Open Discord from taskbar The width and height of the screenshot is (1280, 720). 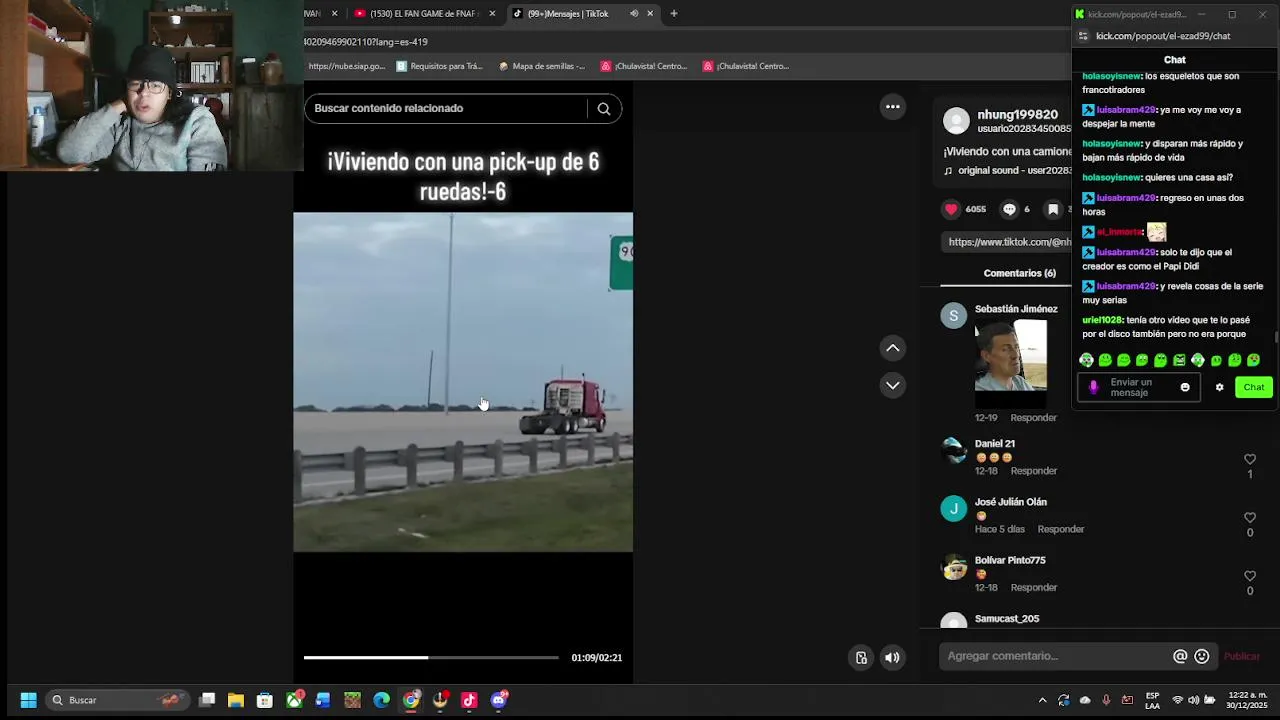click(499, 700)
